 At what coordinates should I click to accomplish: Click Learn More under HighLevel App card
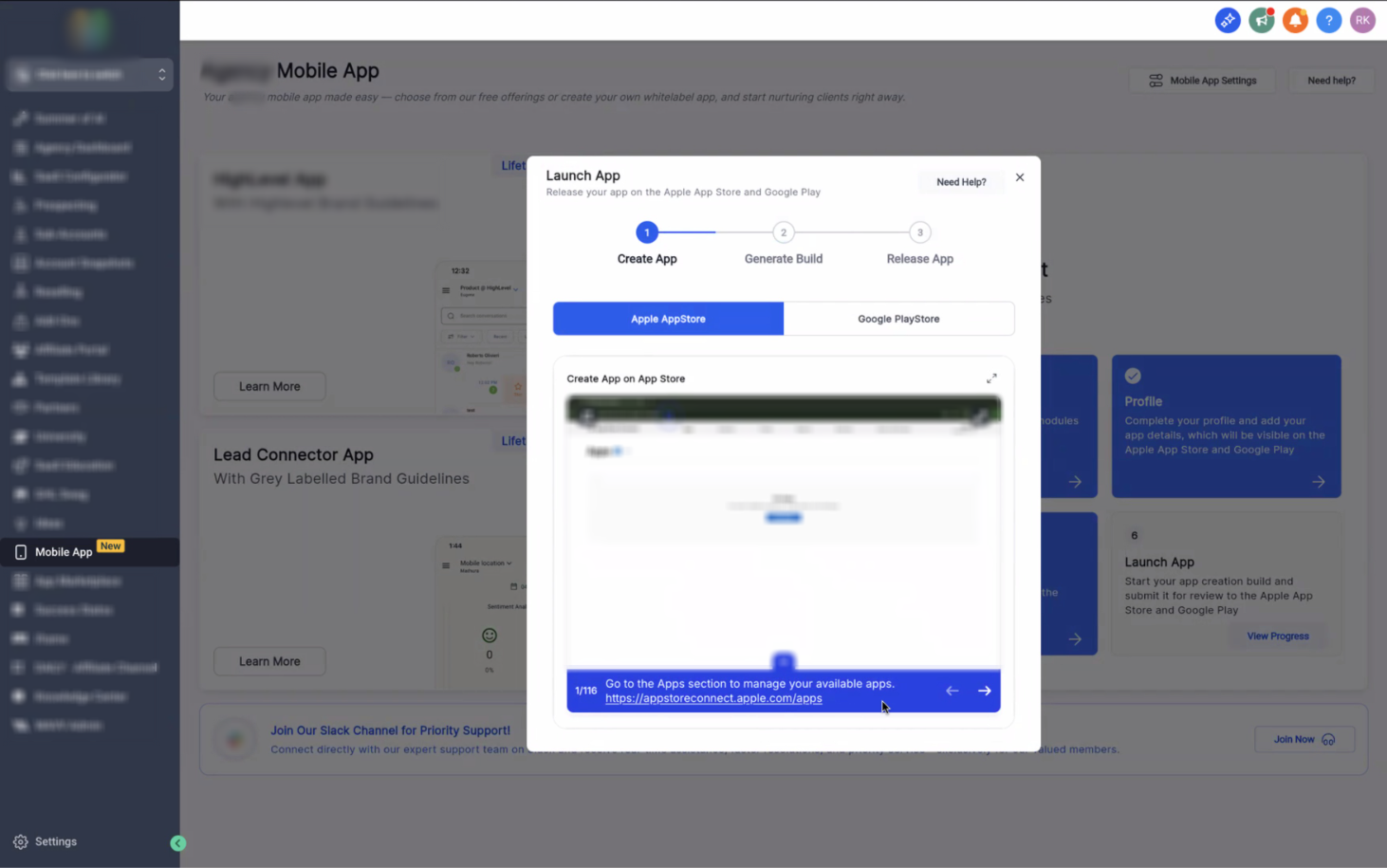click(269, 386)
